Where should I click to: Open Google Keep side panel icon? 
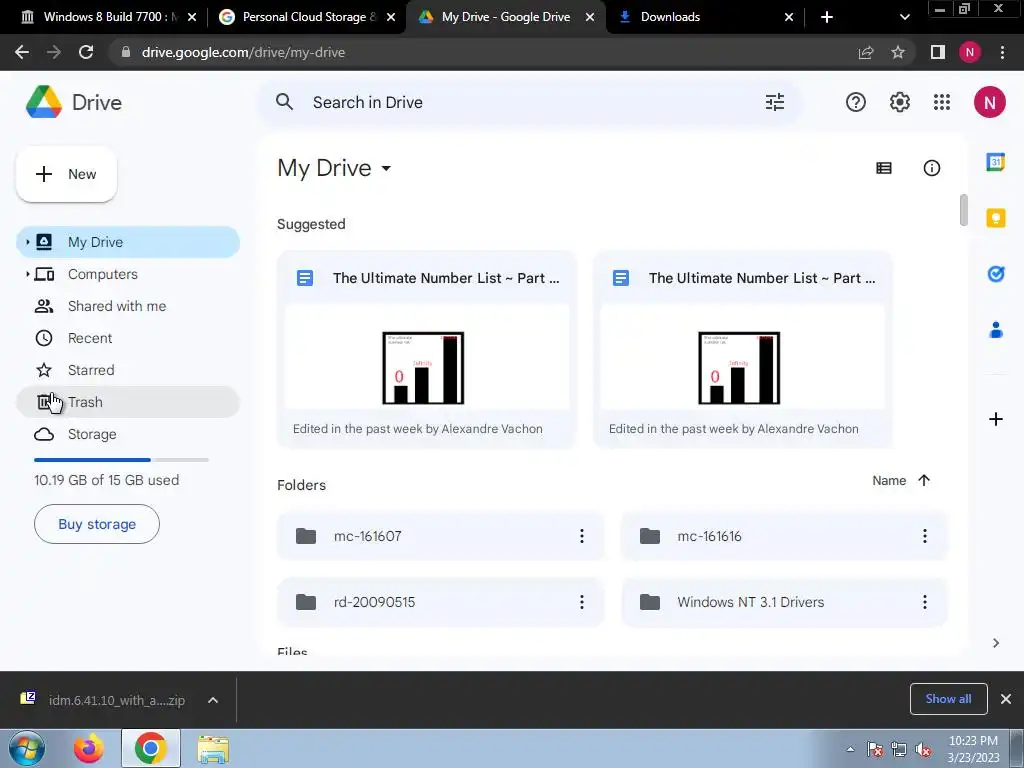995,217
